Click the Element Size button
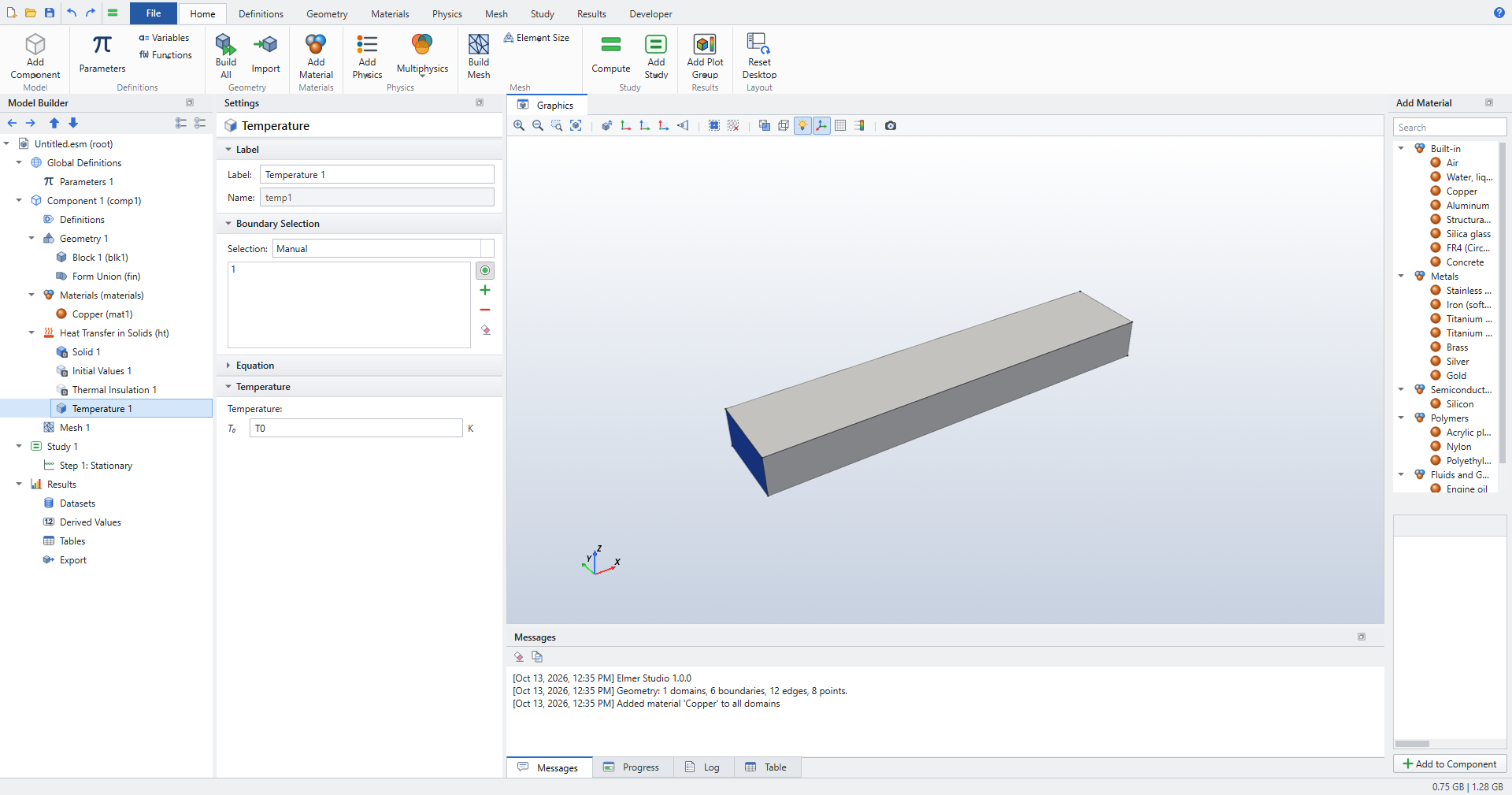The image size is (1512, 795). 536,38
